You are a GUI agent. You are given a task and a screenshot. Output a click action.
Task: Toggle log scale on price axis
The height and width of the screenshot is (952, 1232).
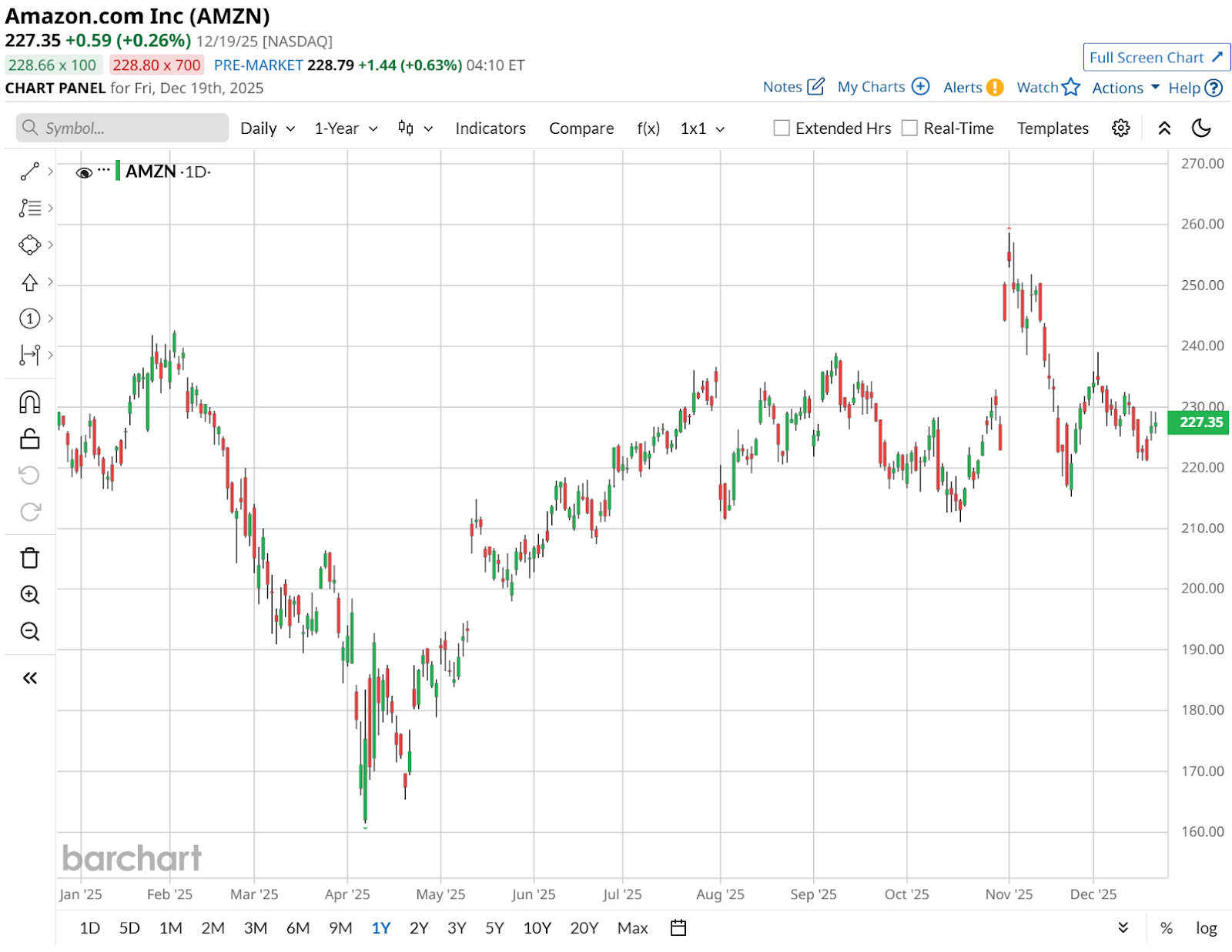pyautogui.click(x=1207, y=928)
